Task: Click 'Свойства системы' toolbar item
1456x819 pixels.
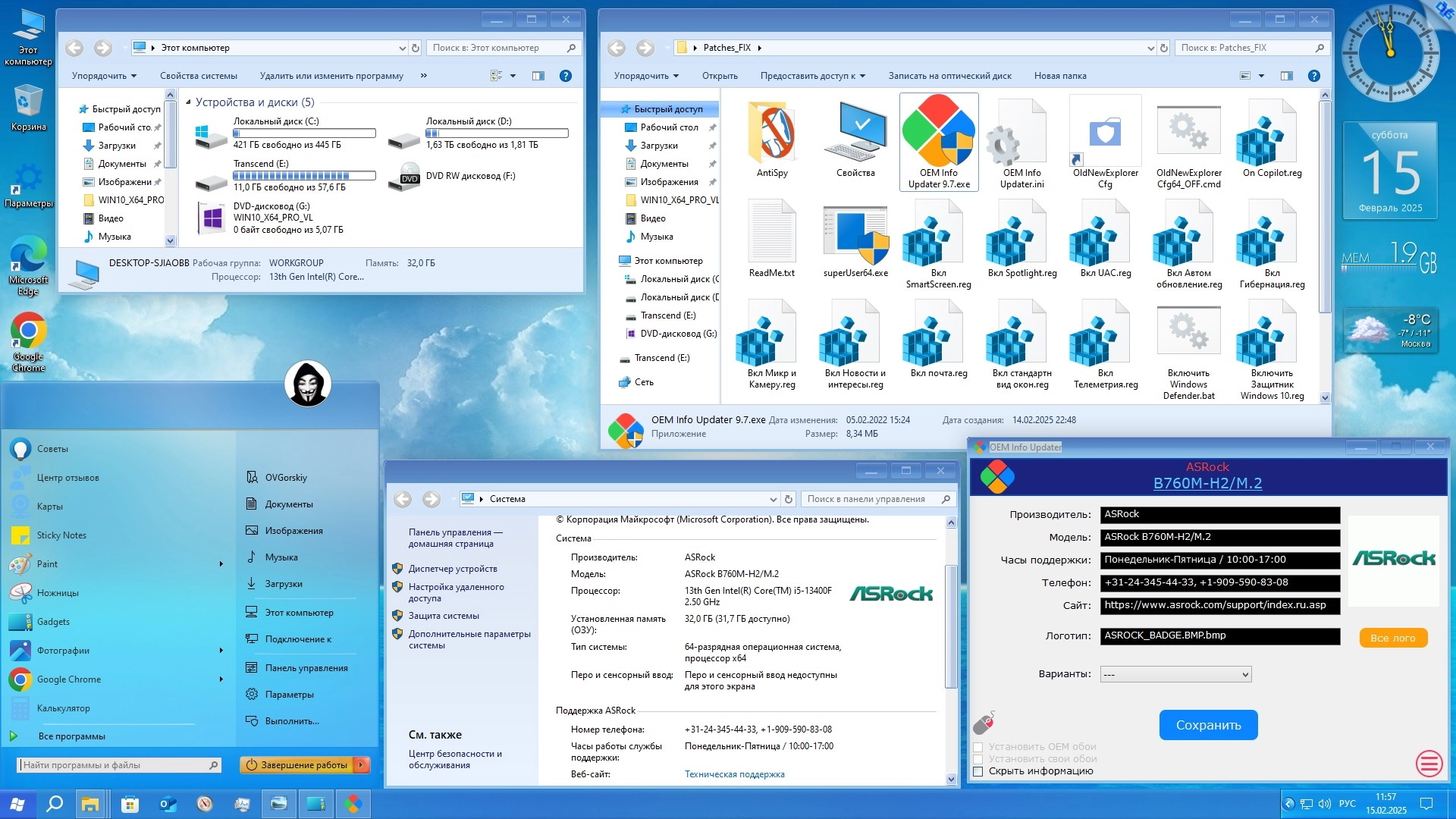Action: tap(199, 76)
